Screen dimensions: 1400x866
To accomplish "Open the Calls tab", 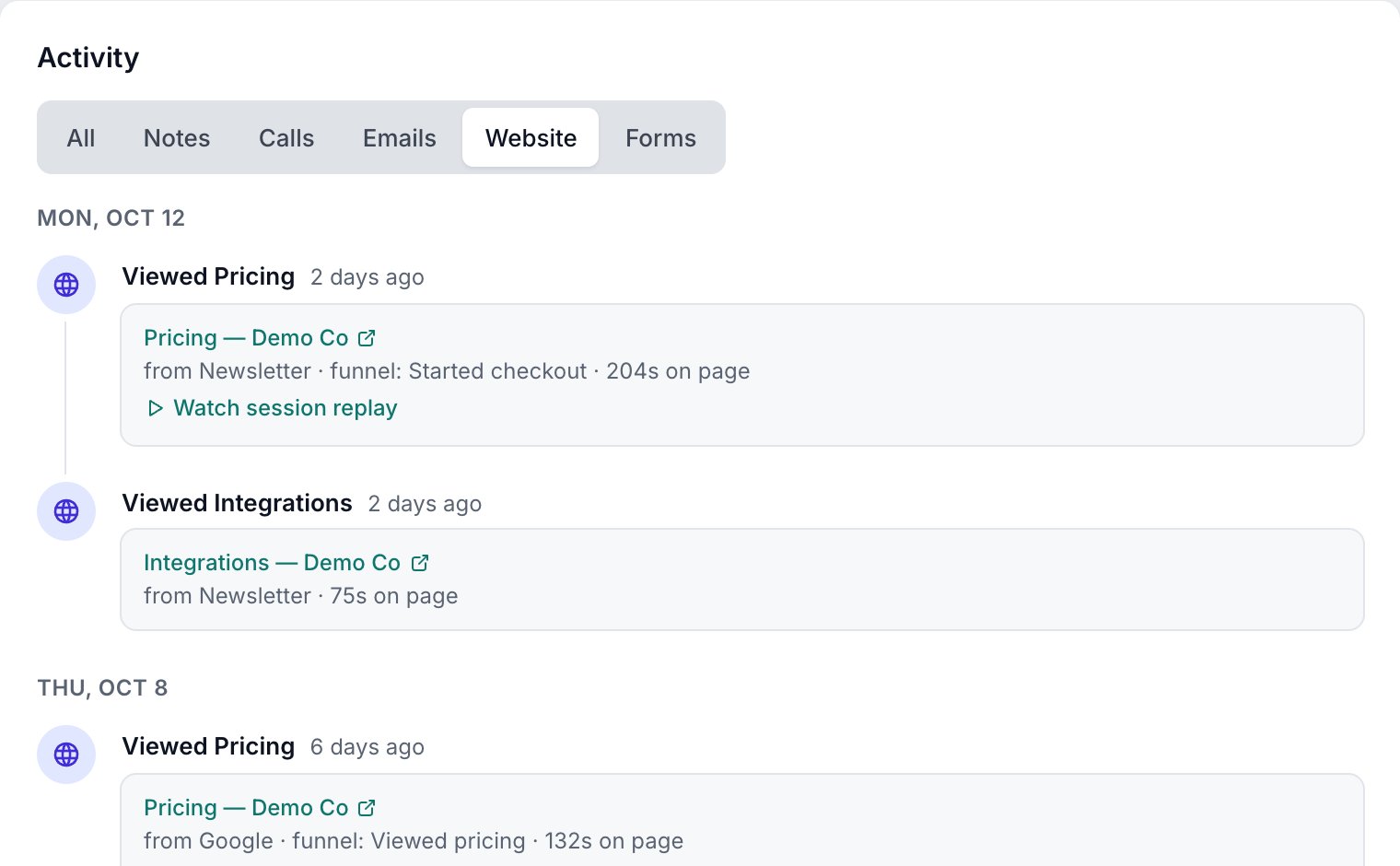I will (x=286, y=137).
